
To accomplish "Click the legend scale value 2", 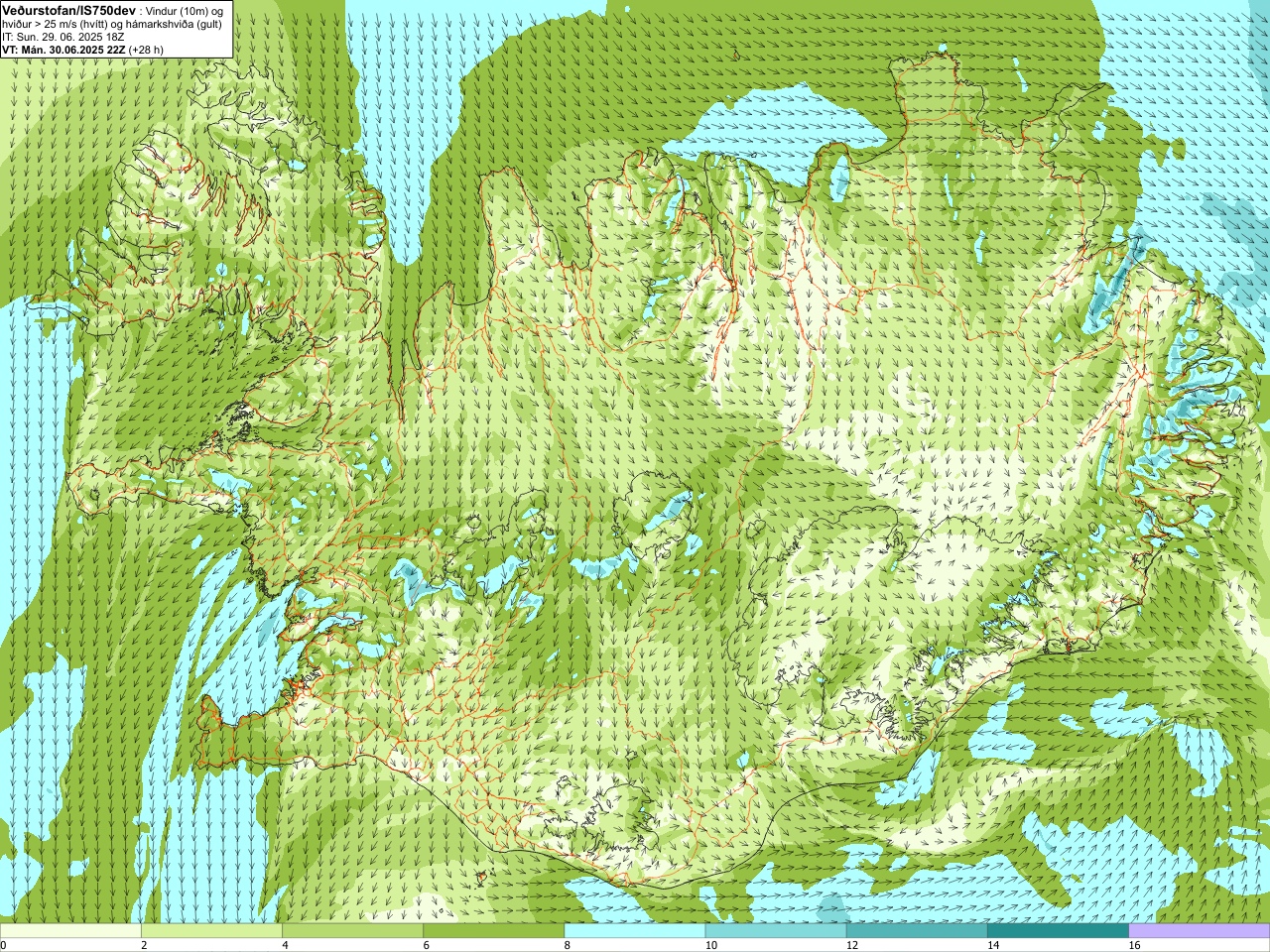I will pyautogui.click(x=144, y=945).
